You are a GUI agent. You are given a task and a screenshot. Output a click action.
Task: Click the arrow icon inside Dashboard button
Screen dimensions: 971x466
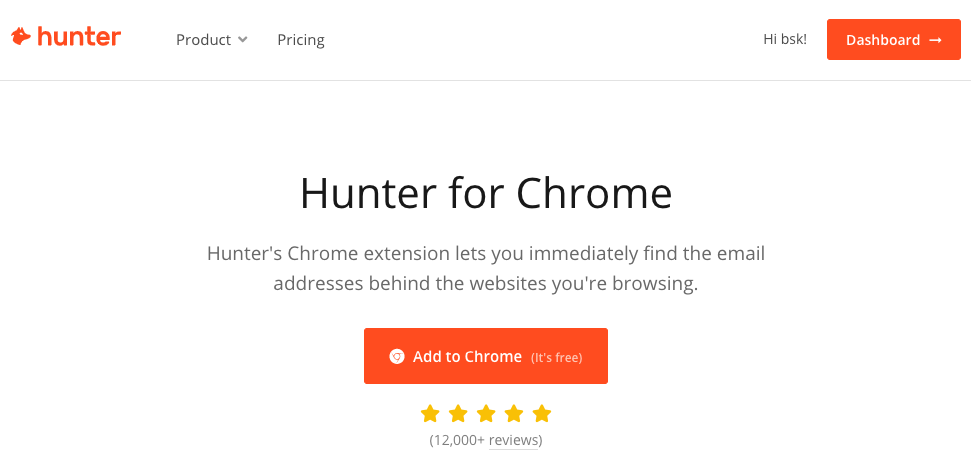pyautogui.click(x=935, y=40)
